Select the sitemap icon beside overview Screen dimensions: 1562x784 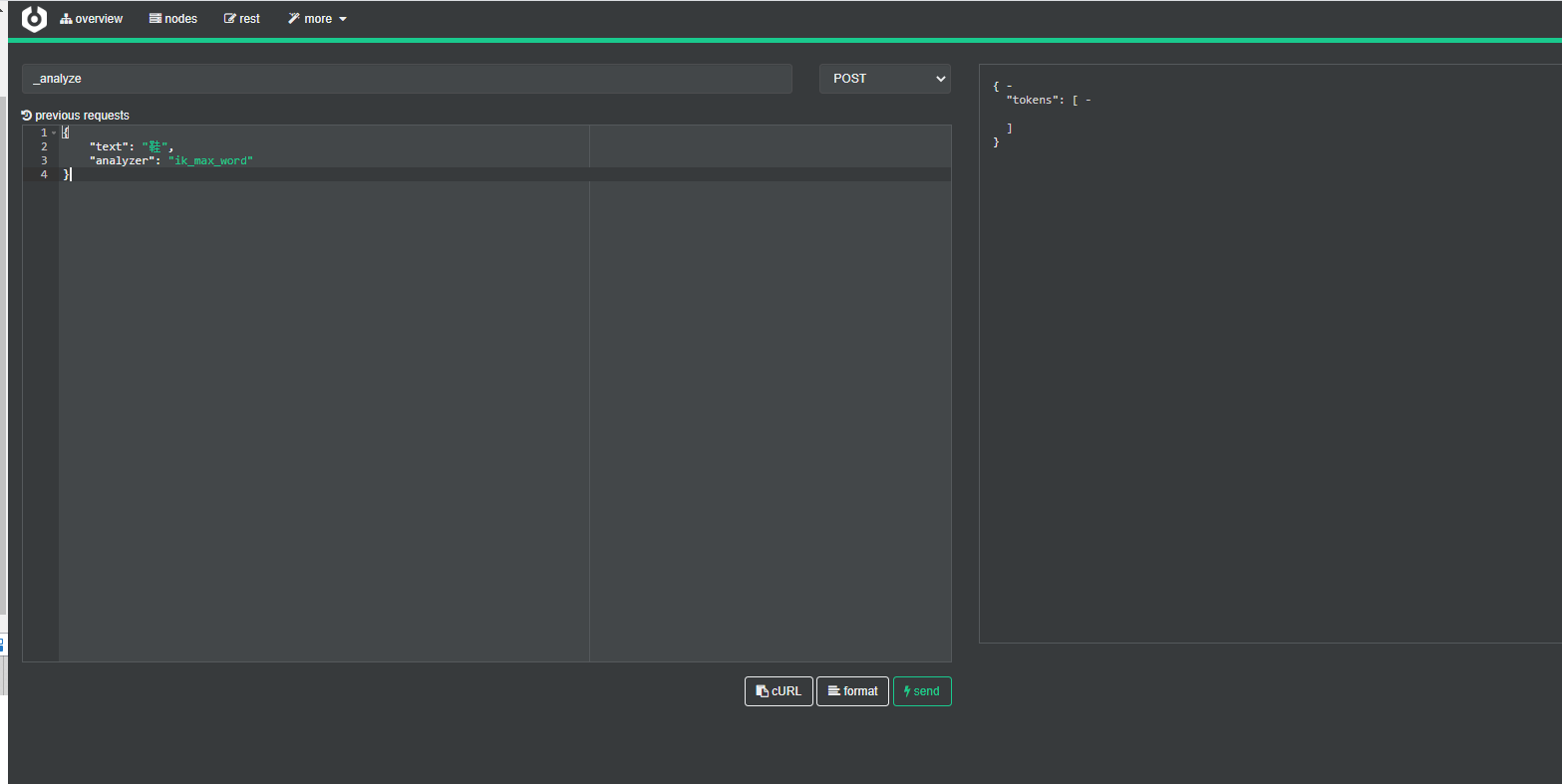[65, 18]
